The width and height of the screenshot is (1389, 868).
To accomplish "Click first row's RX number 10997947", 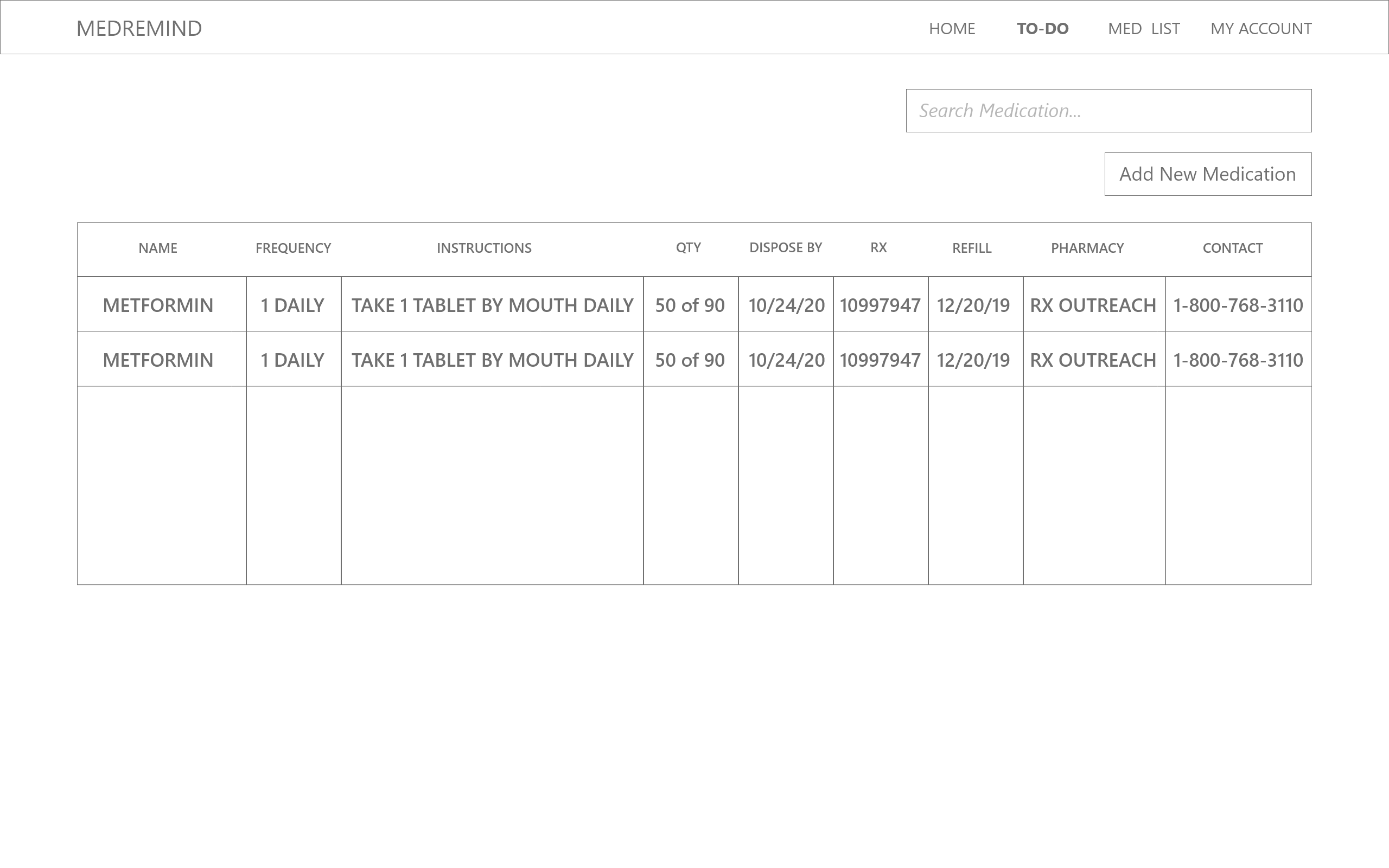I will pos(880,305).
